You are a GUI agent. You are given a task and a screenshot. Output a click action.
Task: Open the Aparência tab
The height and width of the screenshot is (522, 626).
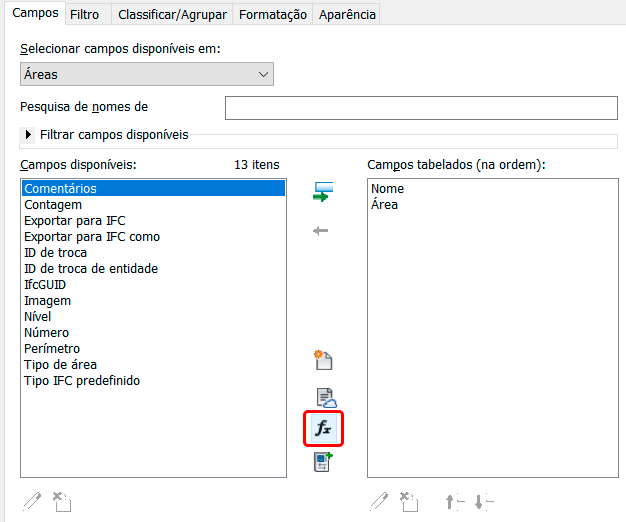point(347,14)
